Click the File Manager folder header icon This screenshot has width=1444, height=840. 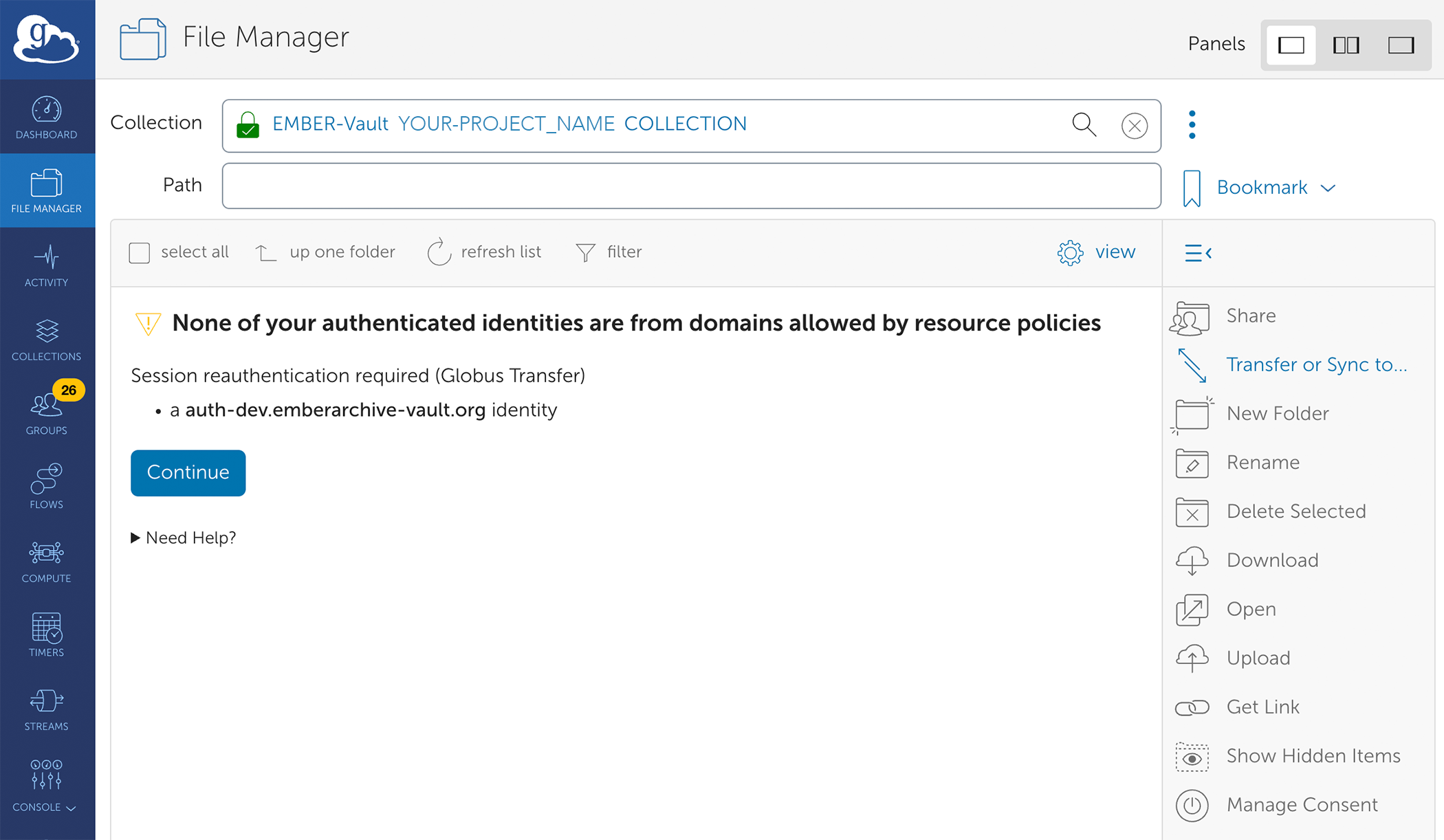pos(142,39)
